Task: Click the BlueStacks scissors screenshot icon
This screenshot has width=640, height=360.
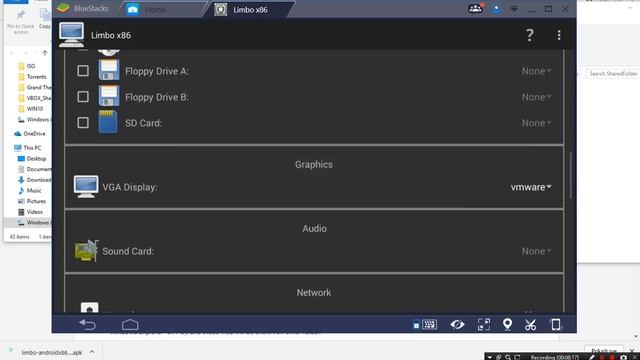Action: tap(530, 325)
